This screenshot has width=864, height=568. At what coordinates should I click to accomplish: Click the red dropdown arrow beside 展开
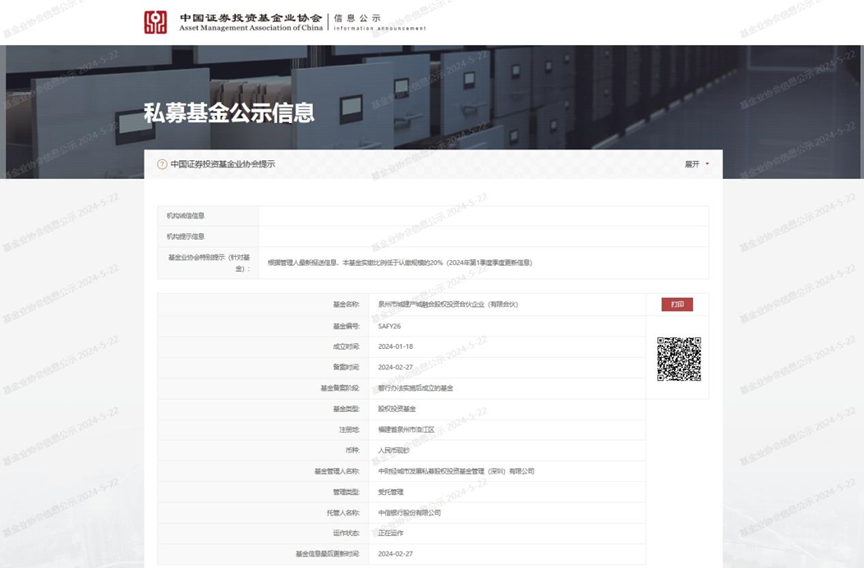pos(707,164)
